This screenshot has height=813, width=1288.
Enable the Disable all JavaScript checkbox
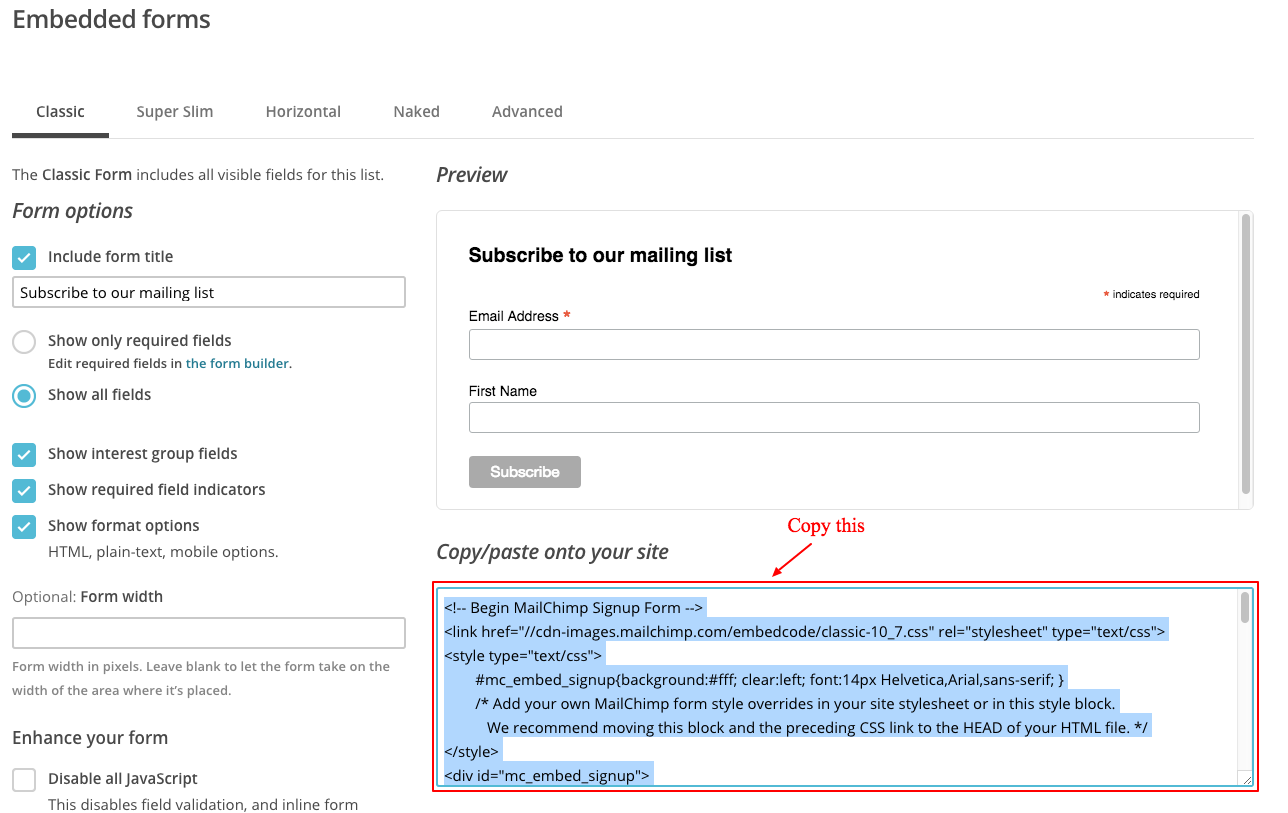(x=25, y=780)
